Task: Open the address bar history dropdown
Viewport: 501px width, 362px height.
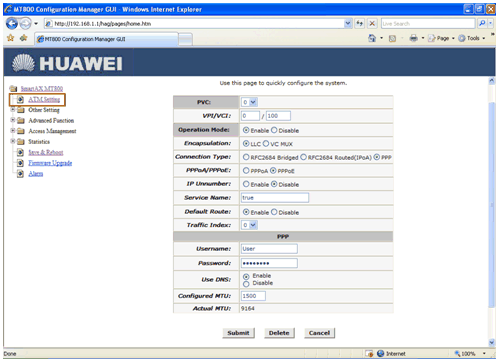Action: 348,23
